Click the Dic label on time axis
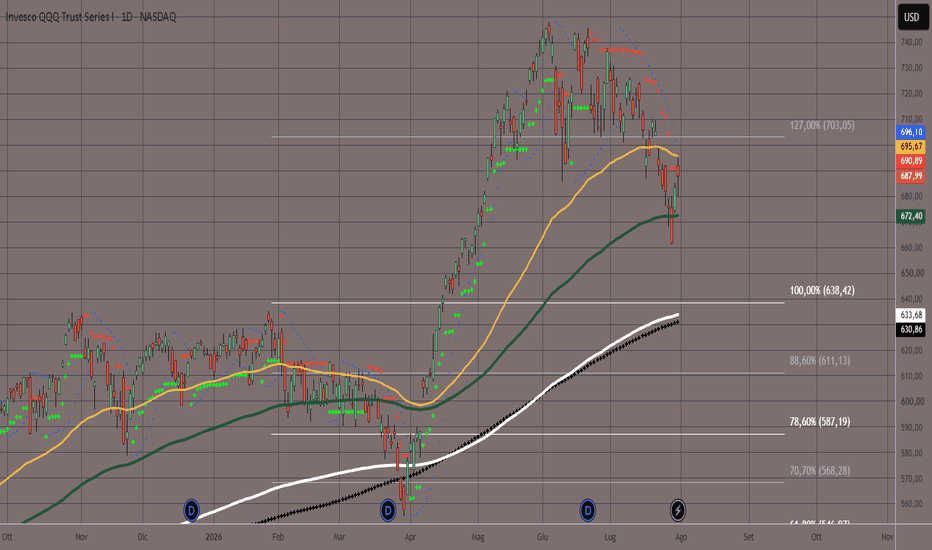The height and width of the screenshot is (550, 932). (143, 537)
